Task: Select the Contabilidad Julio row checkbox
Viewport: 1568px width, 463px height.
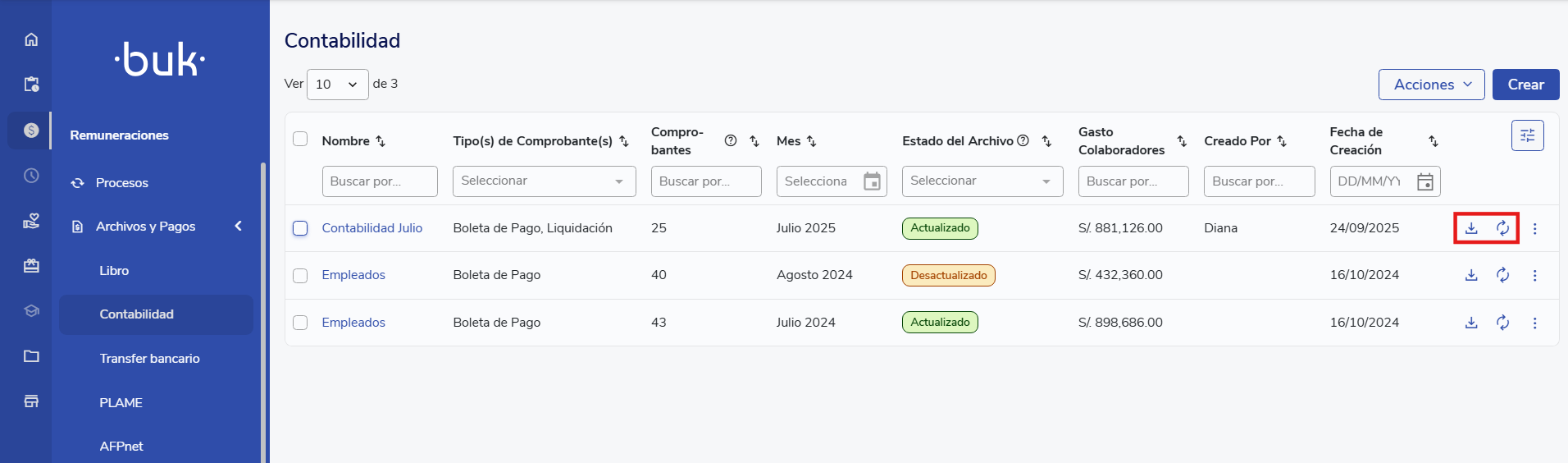Action: [x=300, y=228]
